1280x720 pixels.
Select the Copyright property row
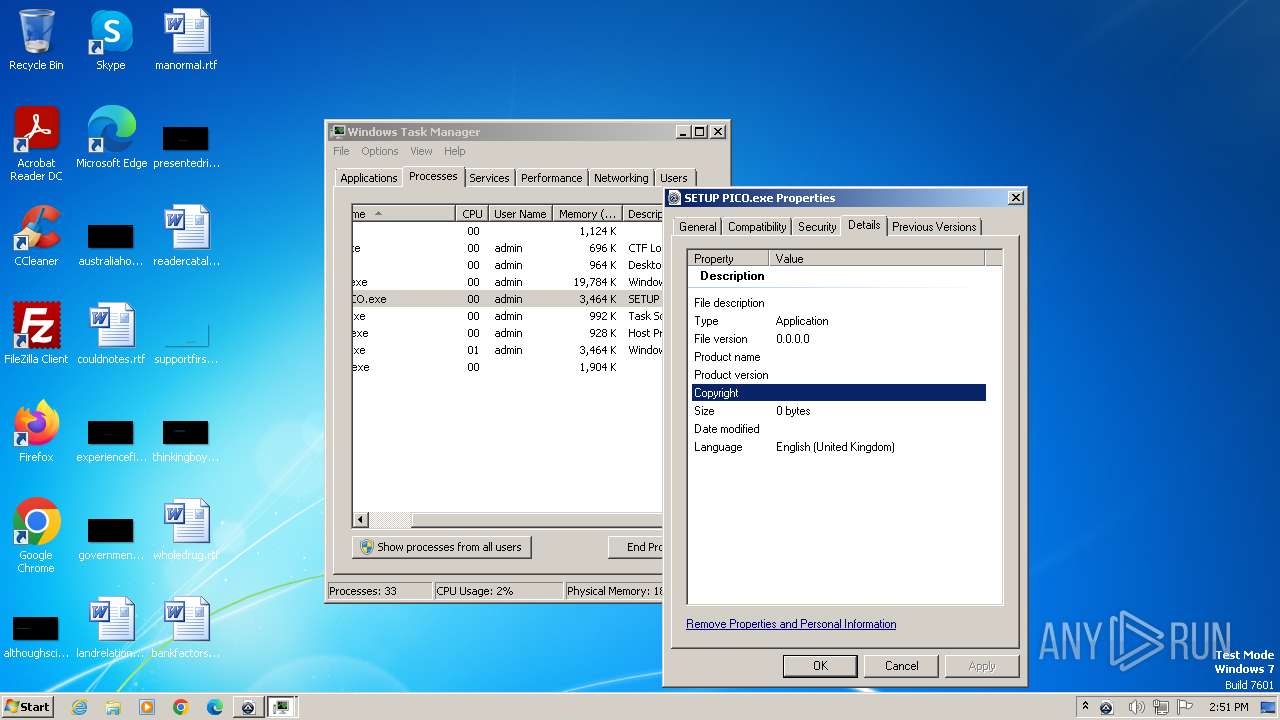pos(839,393)
